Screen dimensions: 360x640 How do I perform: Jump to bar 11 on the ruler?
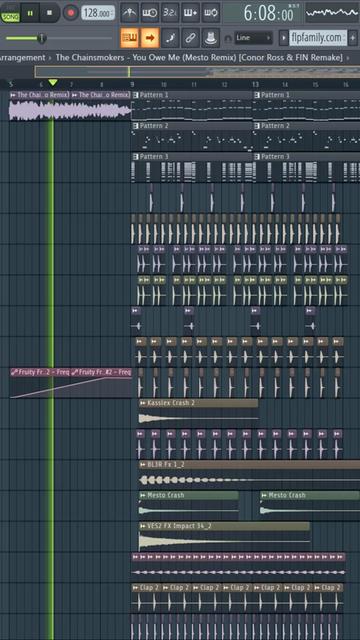pyautogui.click(x=194, y=84)
